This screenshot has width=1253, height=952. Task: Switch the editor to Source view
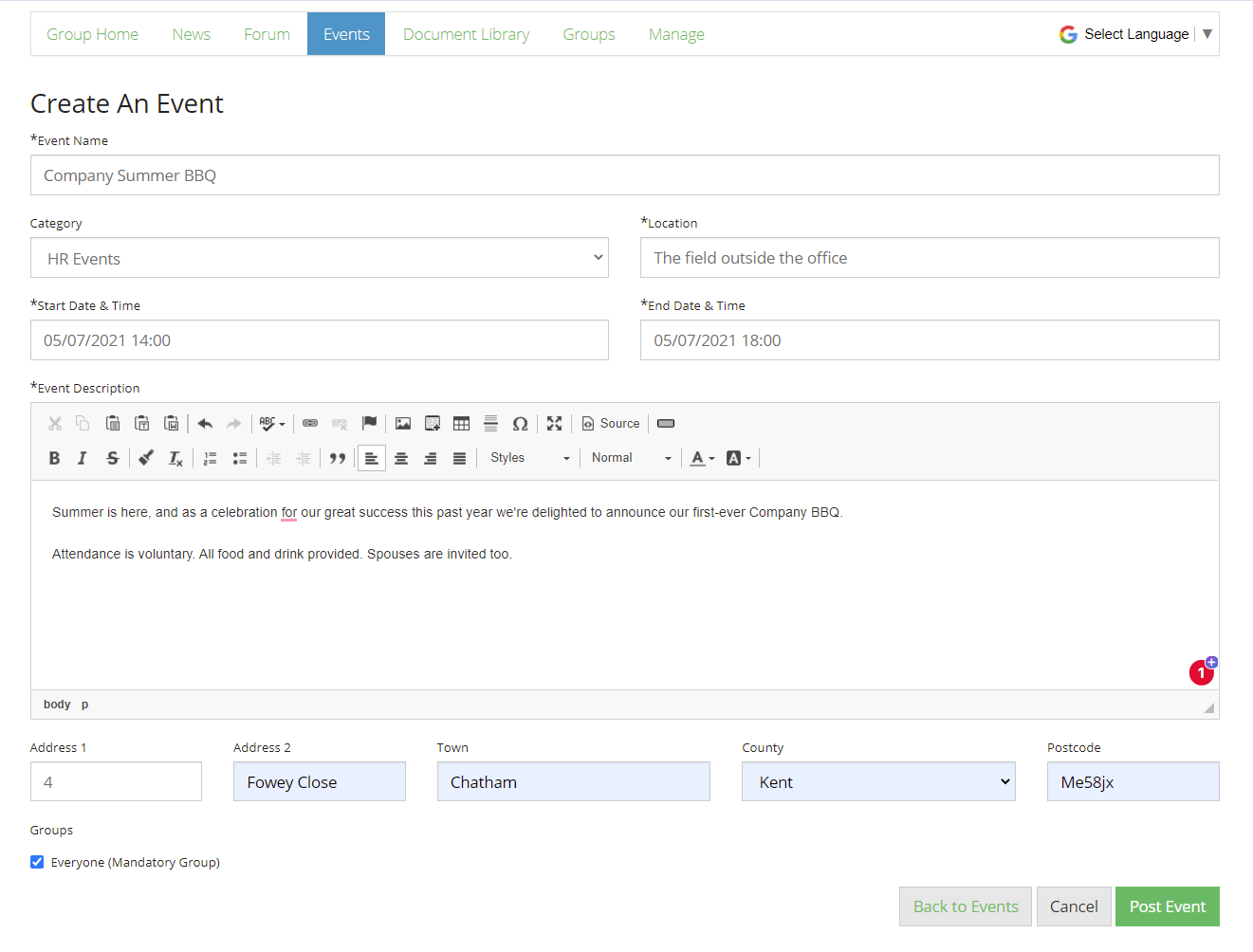(610, 423)
